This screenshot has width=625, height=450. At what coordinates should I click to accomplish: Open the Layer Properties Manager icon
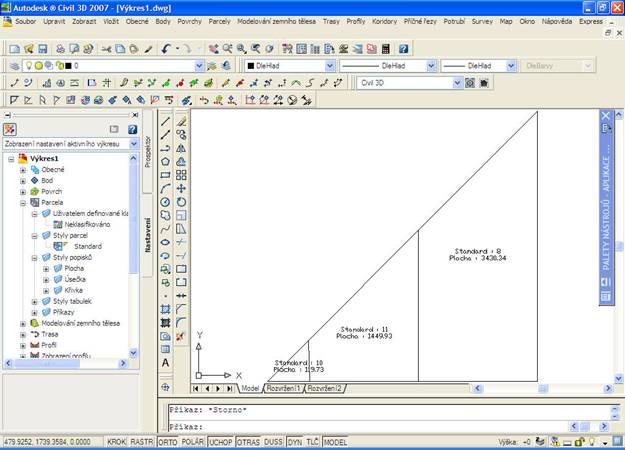coord(15,66)
